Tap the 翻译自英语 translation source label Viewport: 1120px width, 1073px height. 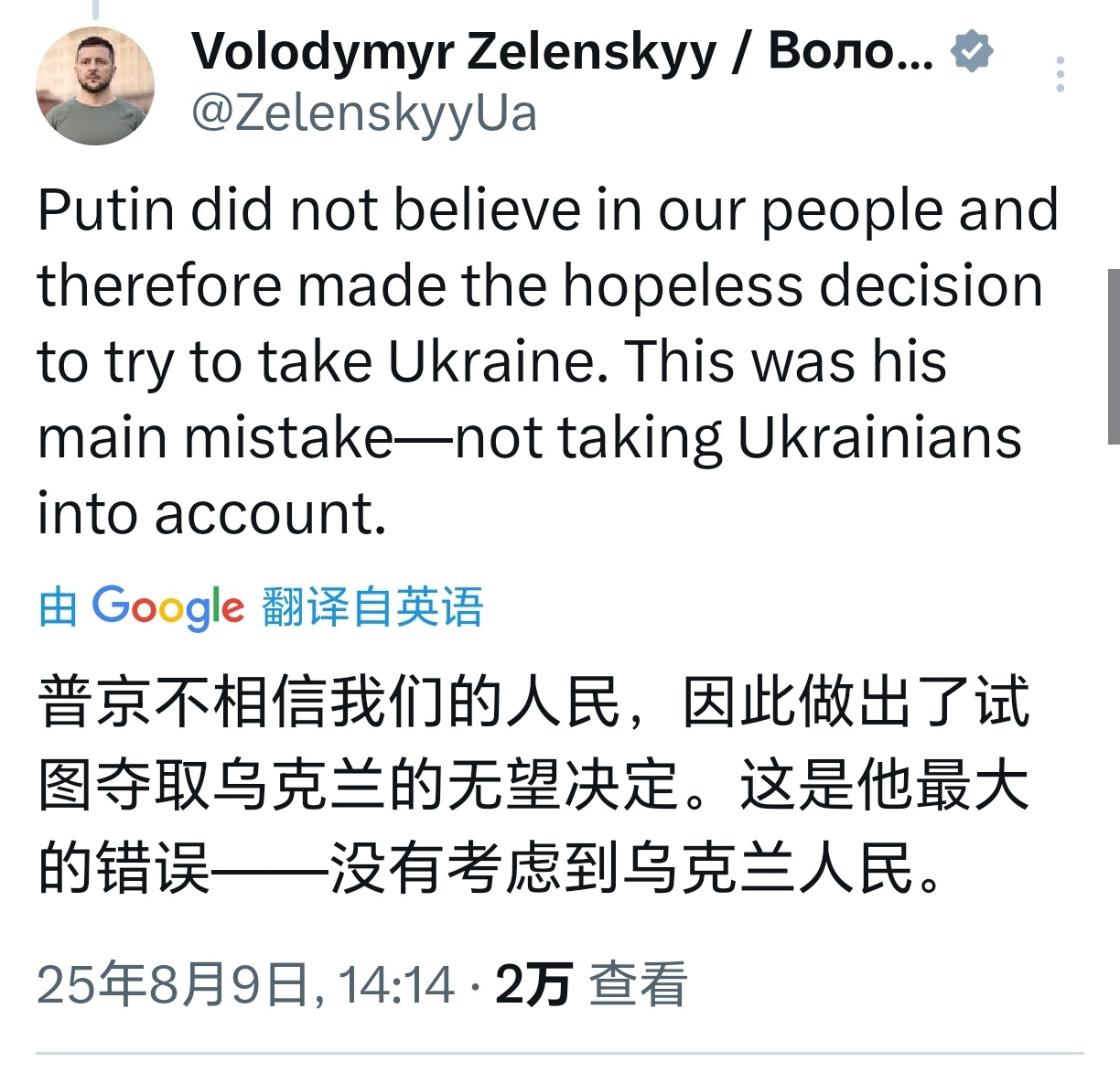coord(372,607)
